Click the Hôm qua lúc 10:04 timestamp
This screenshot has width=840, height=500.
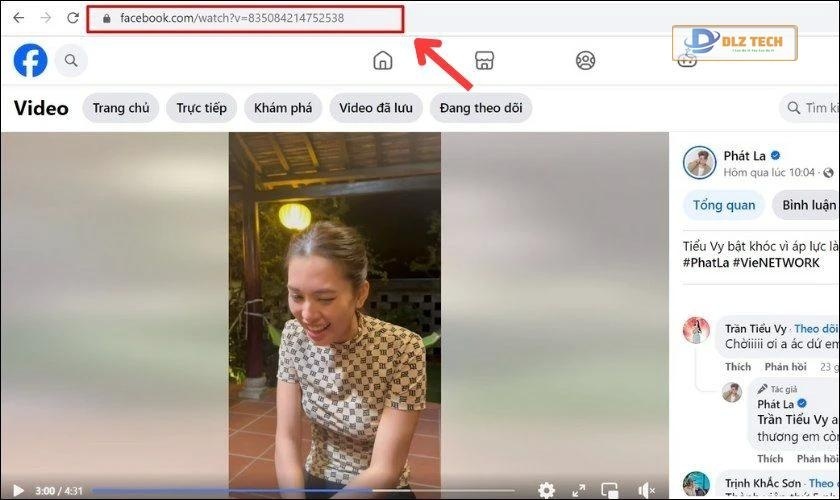769,173
